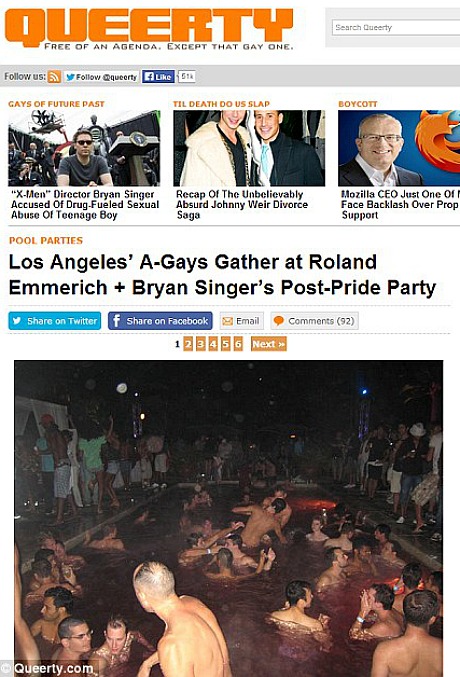Go to gallery page 2
460x677 pixels.
click(x=188, y=344)
